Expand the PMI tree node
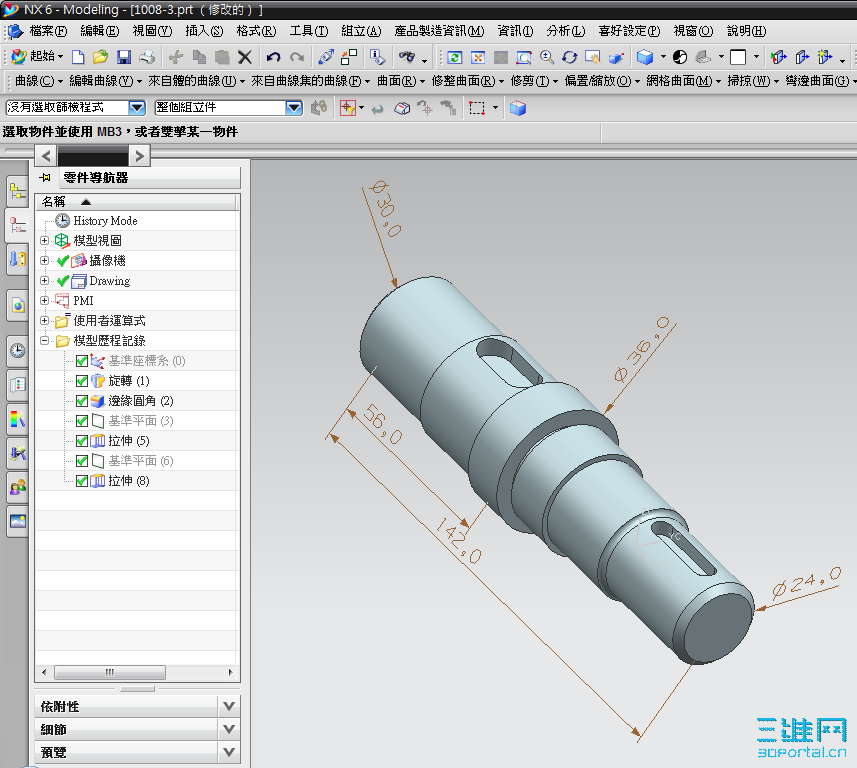 45,301
